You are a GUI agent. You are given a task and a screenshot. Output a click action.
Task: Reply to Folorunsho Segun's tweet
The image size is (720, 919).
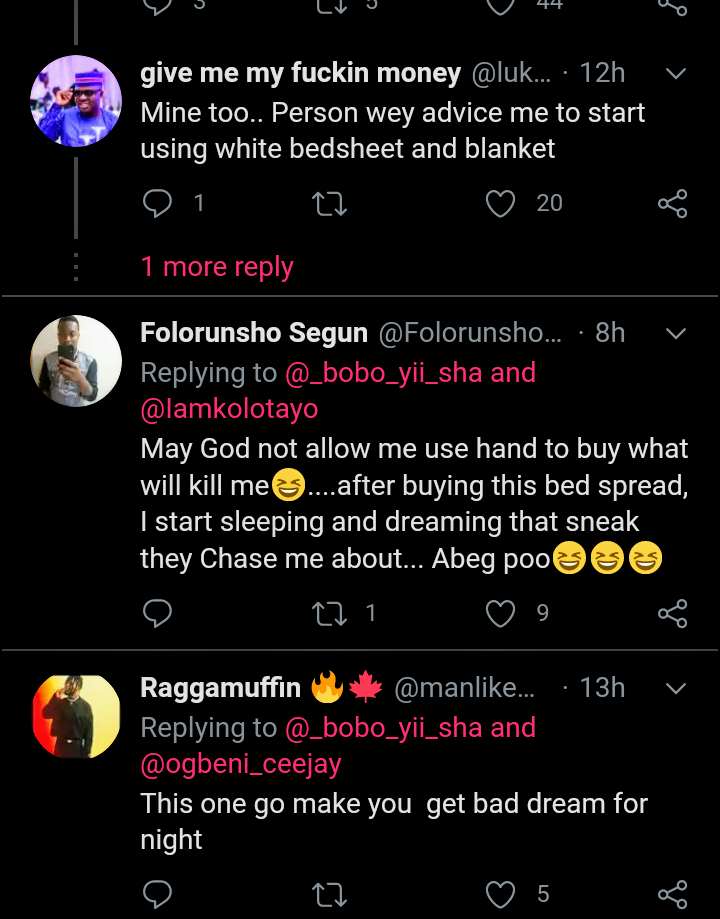pos(158,613)
